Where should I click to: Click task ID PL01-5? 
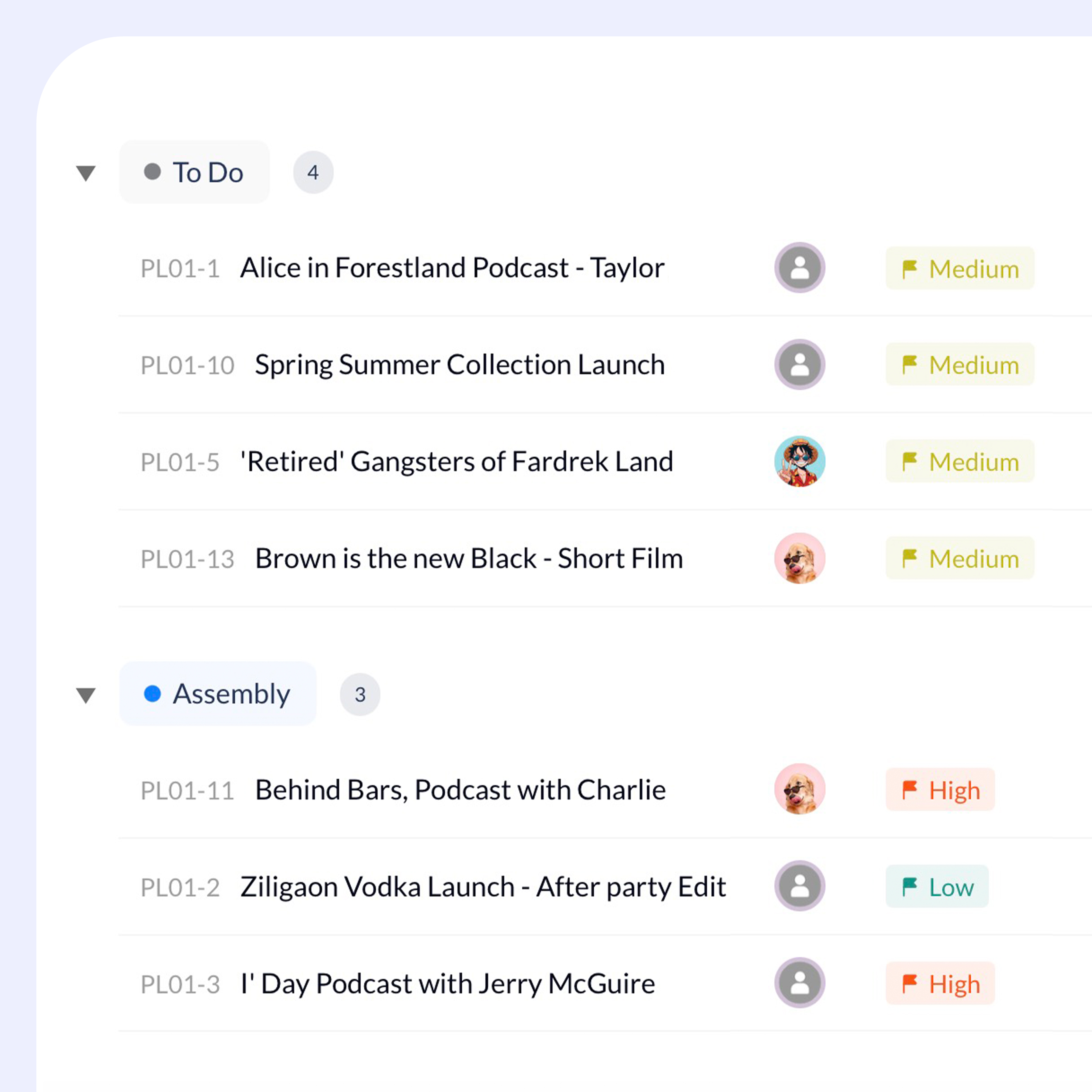pos(180,462)
